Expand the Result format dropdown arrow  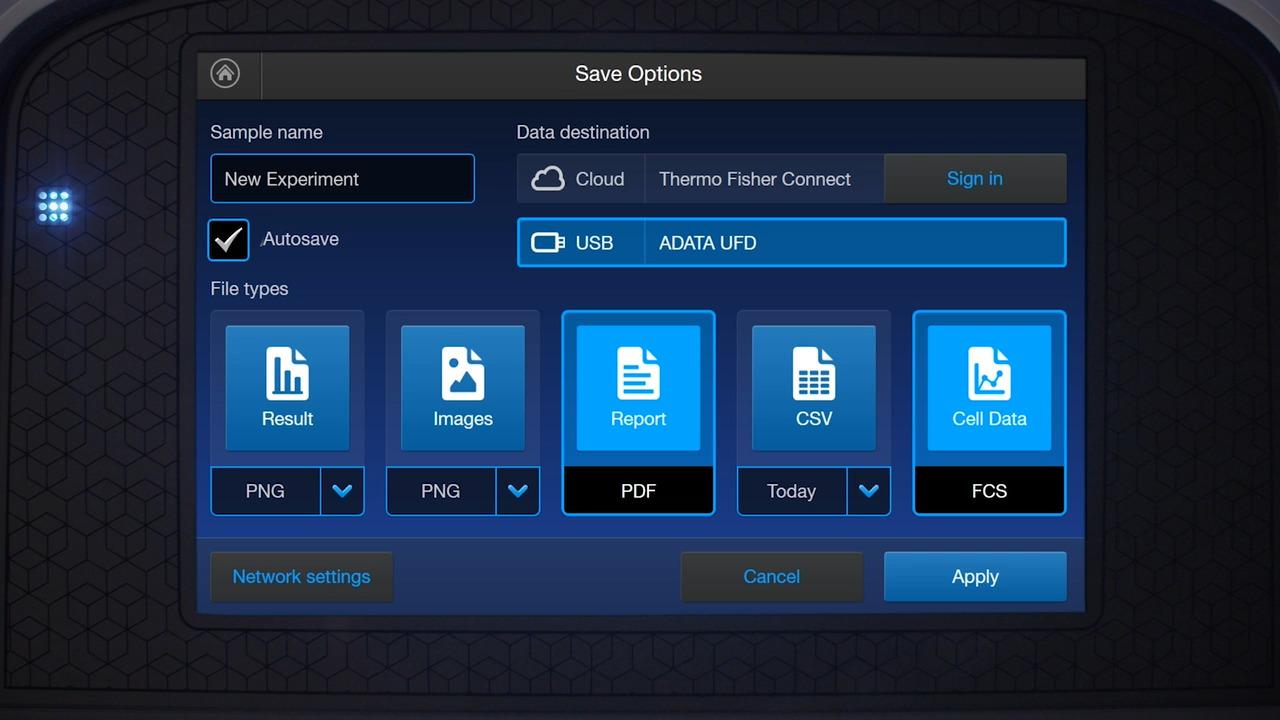[x=342, y=491]
